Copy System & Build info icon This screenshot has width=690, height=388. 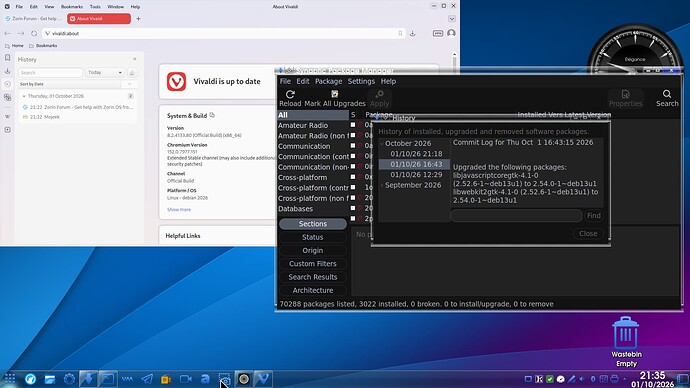(212, 115)
